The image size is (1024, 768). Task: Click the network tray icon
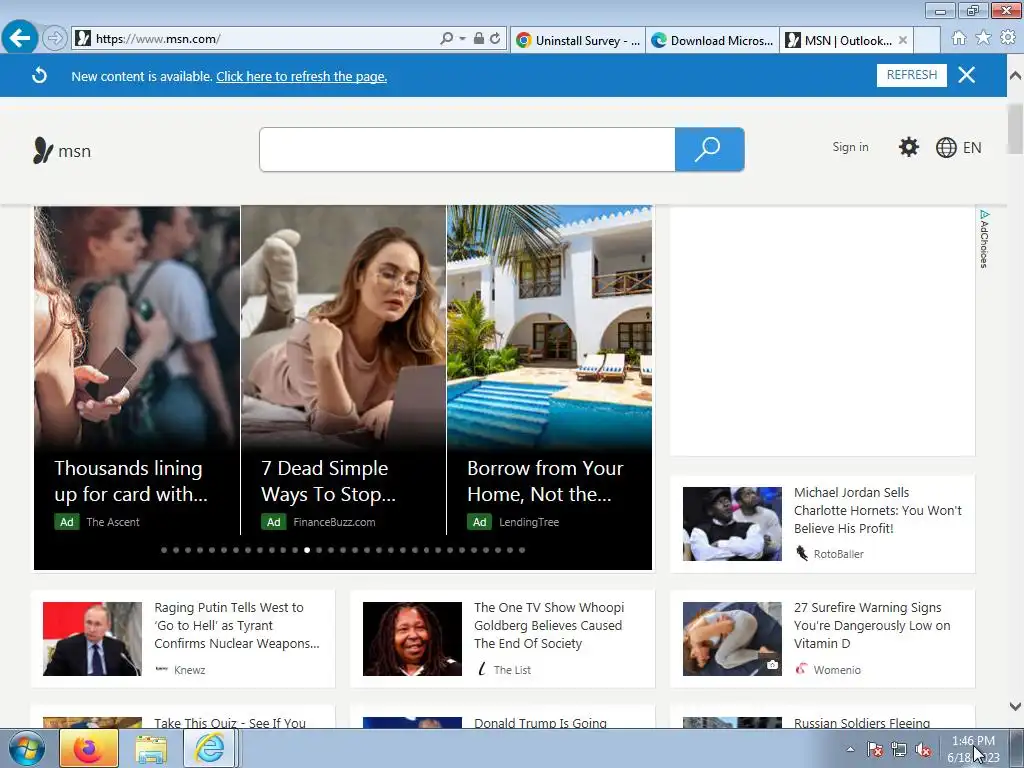[x=899, y=749]
